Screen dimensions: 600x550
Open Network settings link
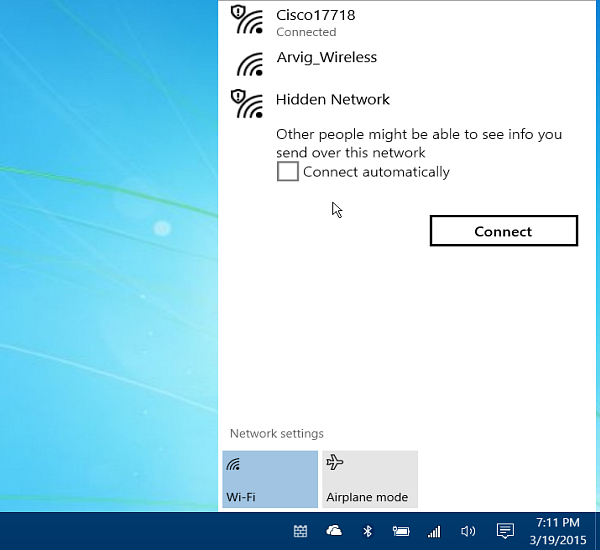click(277, 434)
